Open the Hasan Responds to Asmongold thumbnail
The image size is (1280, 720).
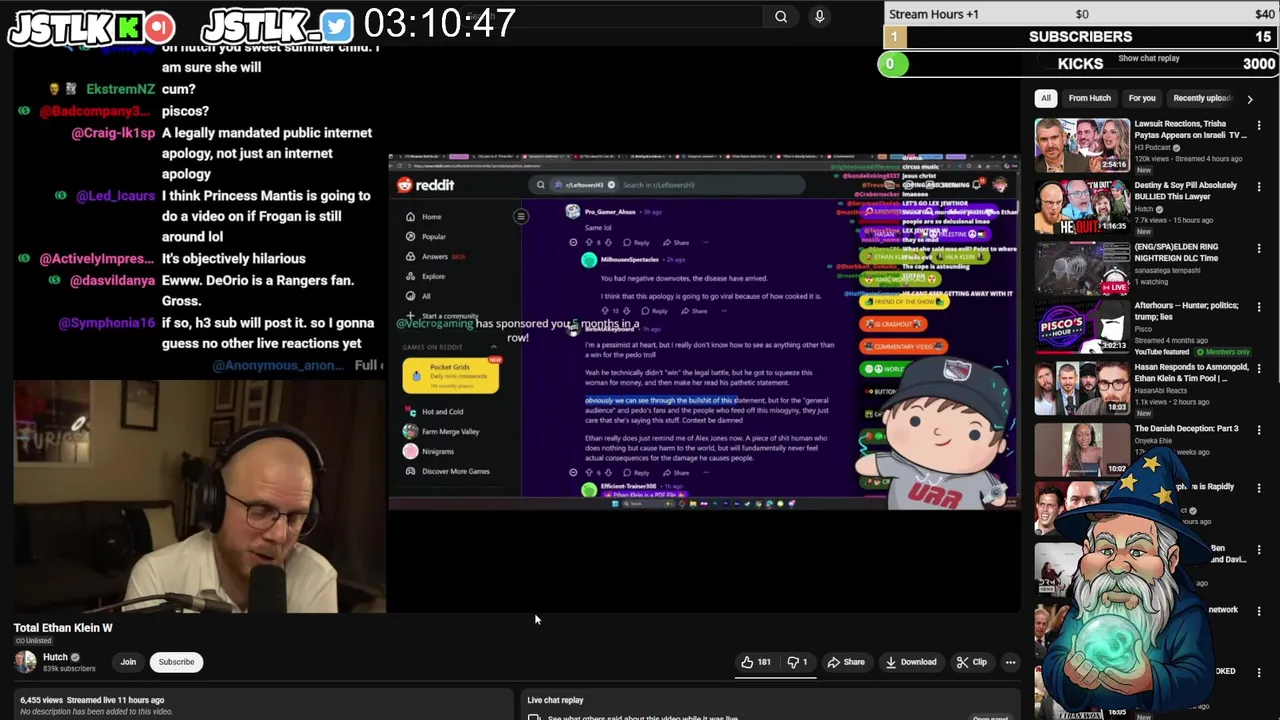(1082, 388)
